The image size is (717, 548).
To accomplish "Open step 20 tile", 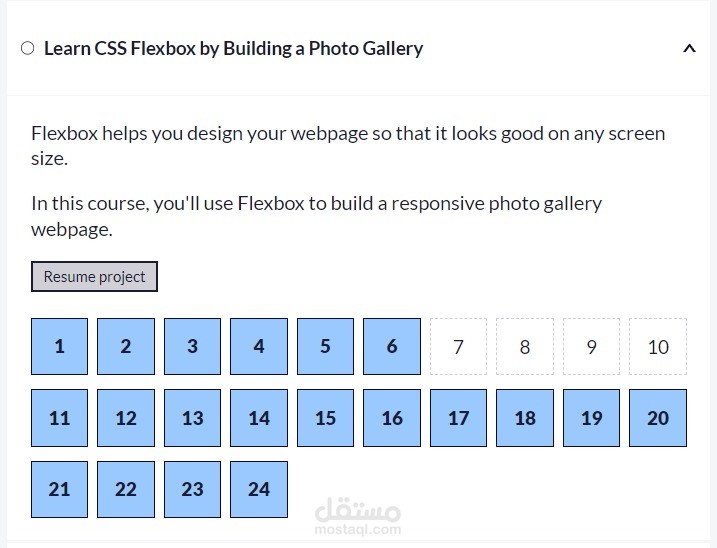I will pos(657,418).
